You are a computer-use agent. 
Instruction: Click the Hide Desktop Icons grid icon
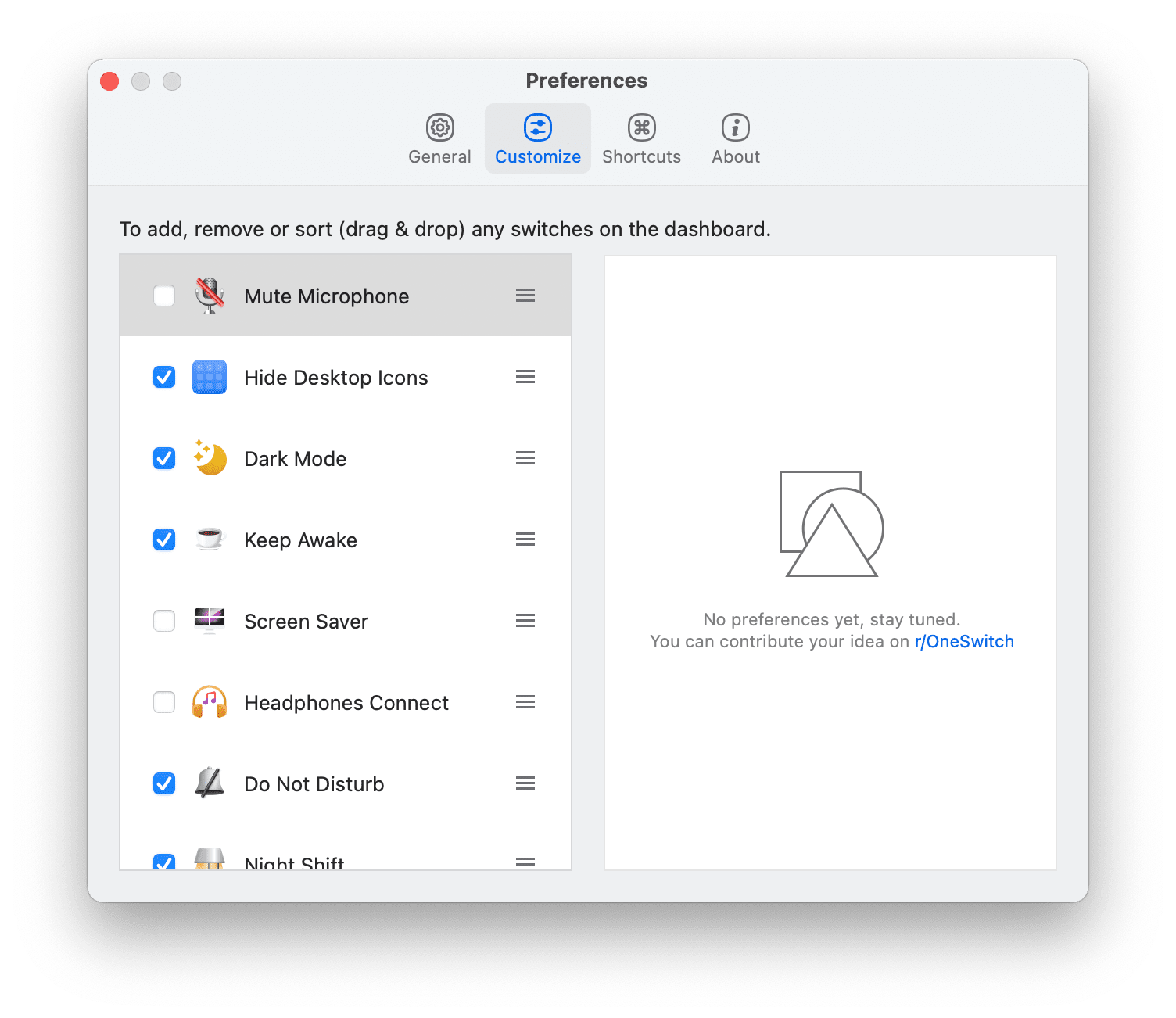point(210,377)
